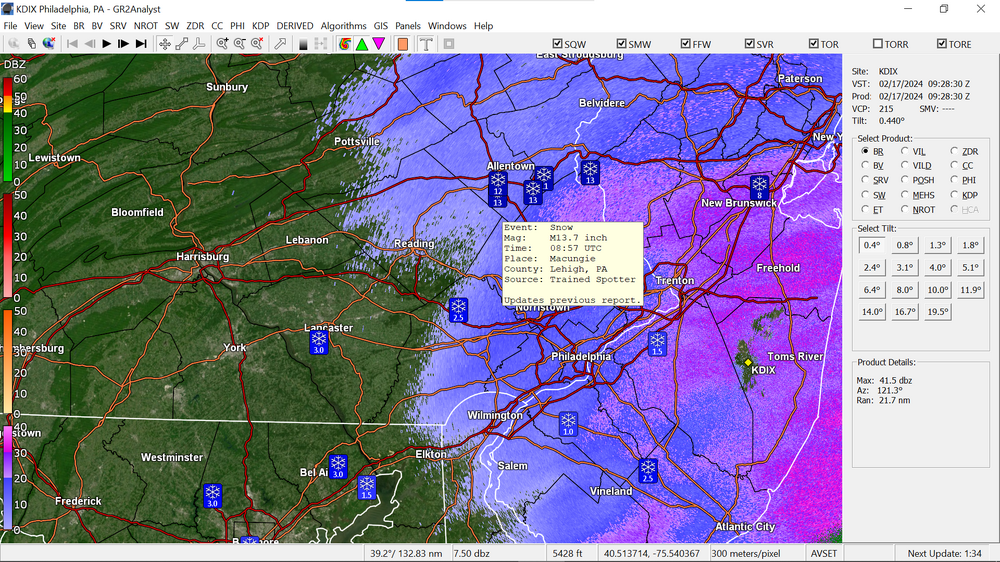Toggle the SVR warnings checkbox

pyautogui.click(x=749, y=43)
